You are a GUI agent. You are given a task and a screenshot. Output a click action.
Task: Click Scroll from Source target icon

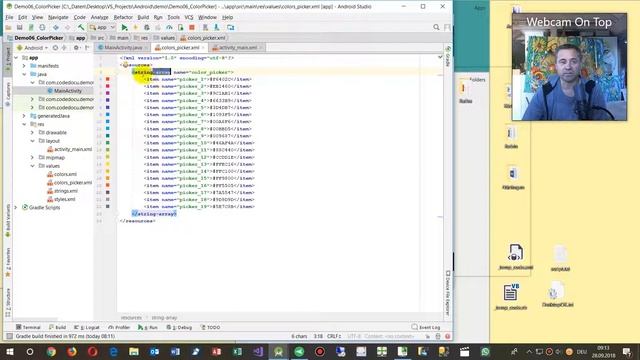pyautogui.click(x=55, y=48)
